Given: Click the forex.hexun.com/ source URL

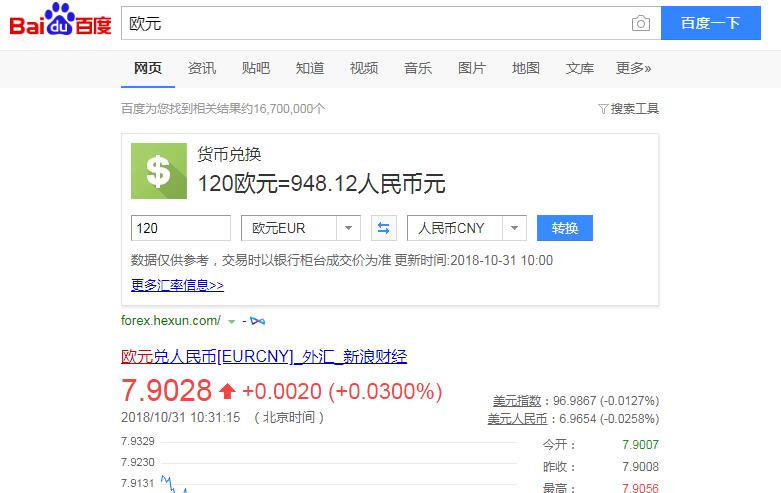Looking at the screenshot, I should (171, 321).
